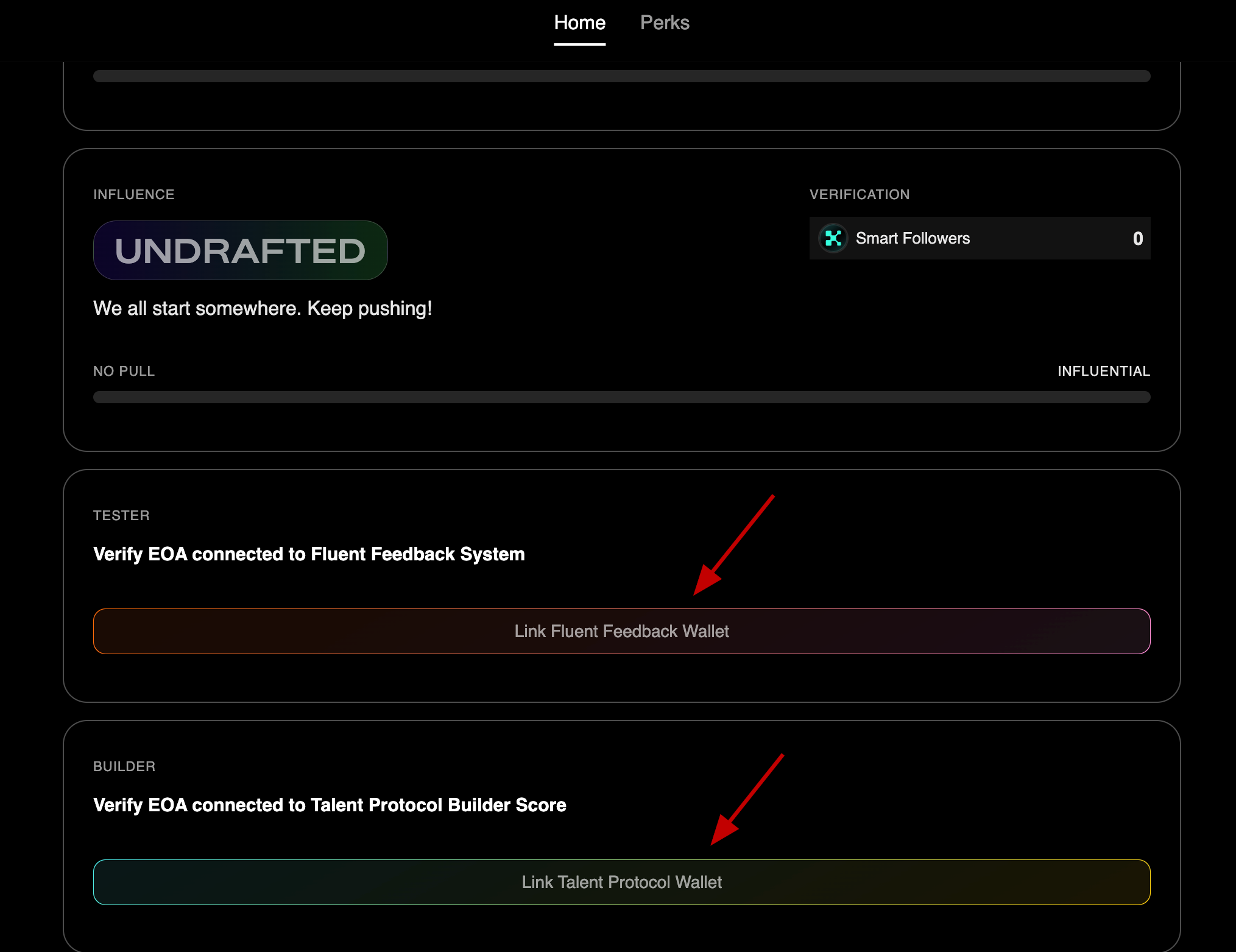Viewport: 1236px width, 952px height.
Task: Open the Smart Followers verification row
Action: tap(979, 238)
